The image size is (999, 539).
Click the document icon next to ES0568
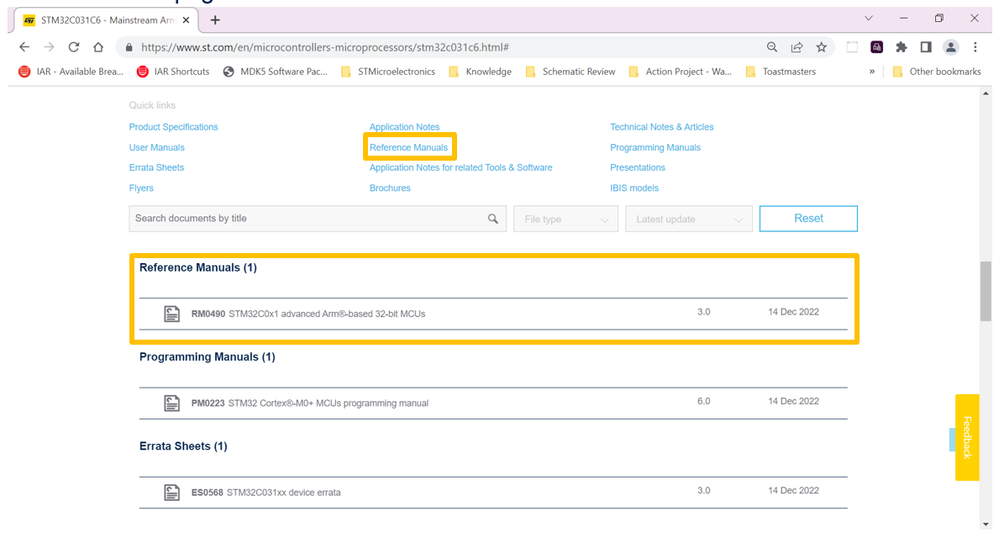coord(171,492)
